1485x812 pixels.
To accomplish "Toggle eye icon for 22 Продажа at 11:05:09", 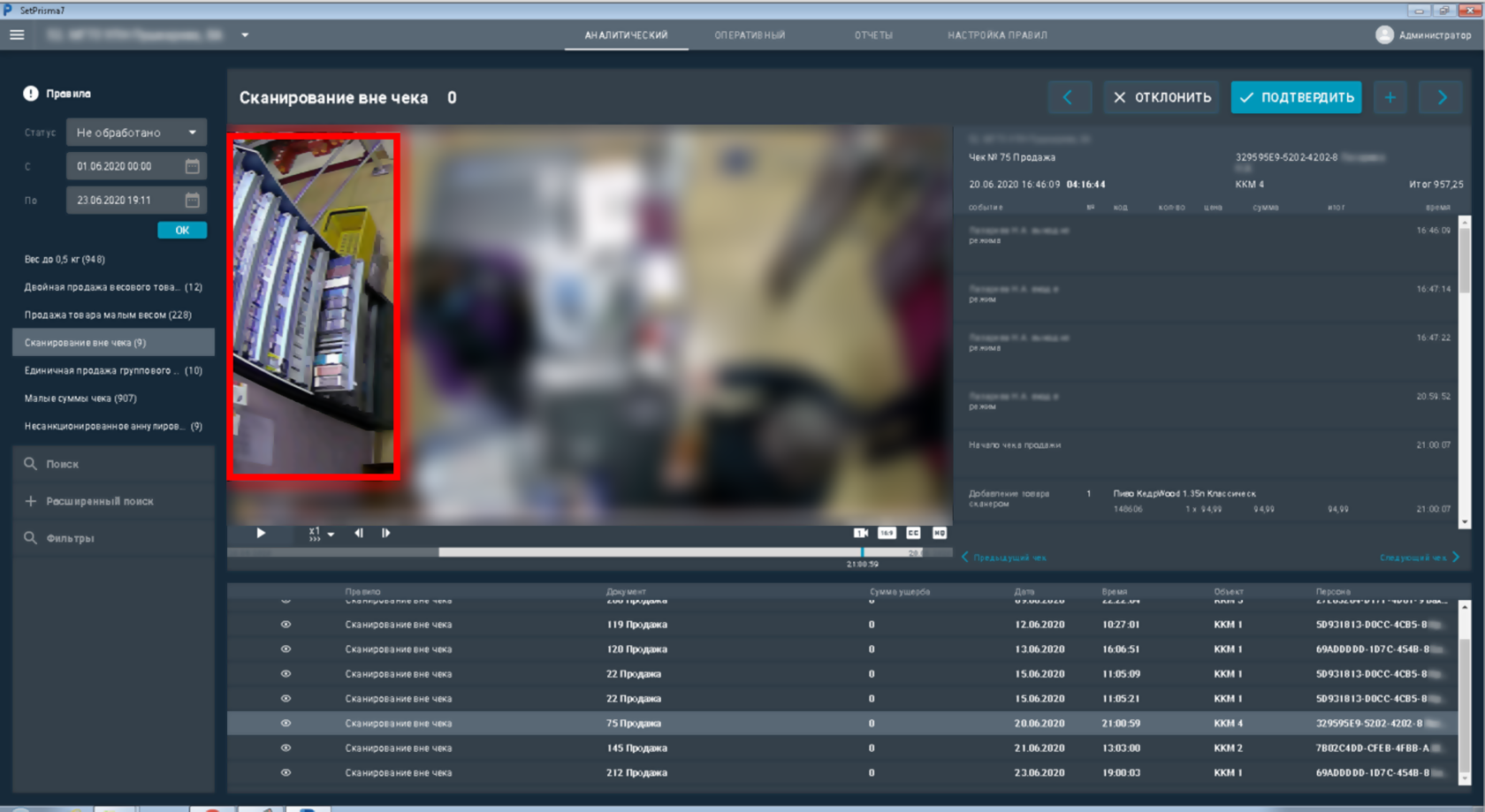I will [286, 674].
